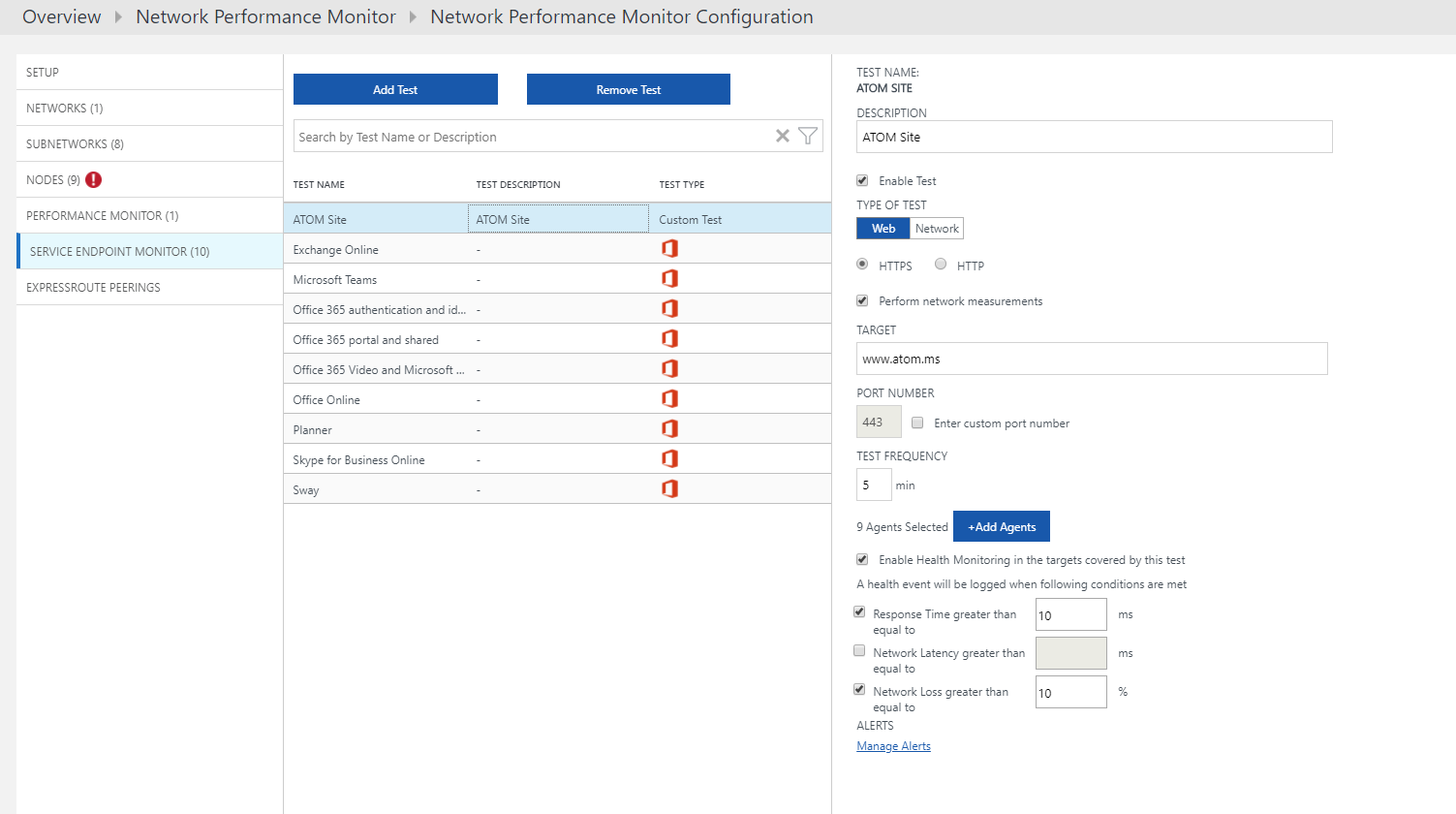Click the Office icon in Office 365 Video row

(669, 369)
